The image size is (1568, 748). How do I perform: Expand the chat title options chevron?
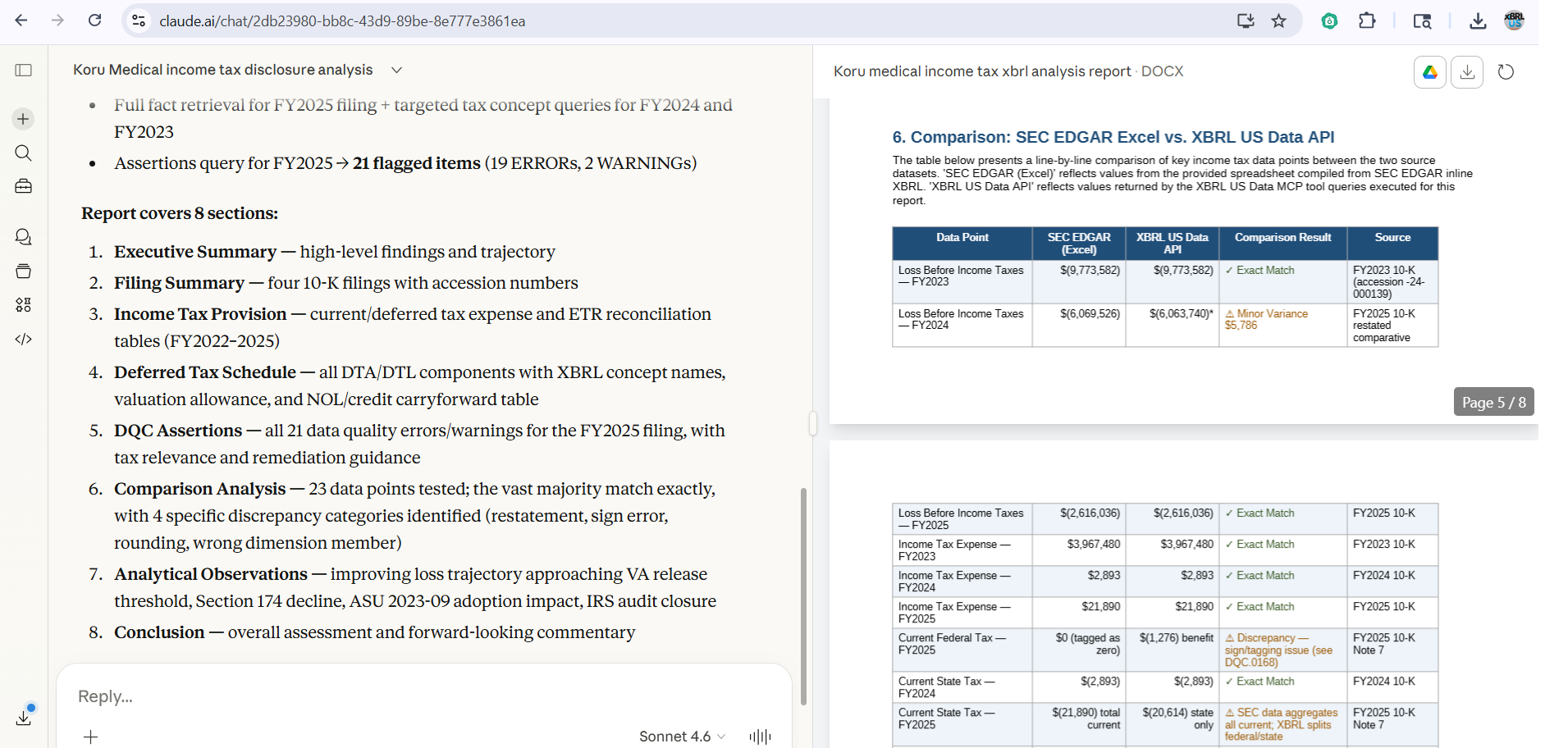tap(396, 70)
